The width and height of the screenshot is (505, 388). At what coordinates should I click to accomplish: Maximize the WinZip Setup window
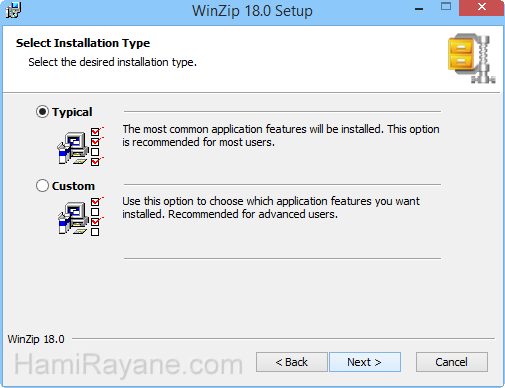tap(446, 7)
